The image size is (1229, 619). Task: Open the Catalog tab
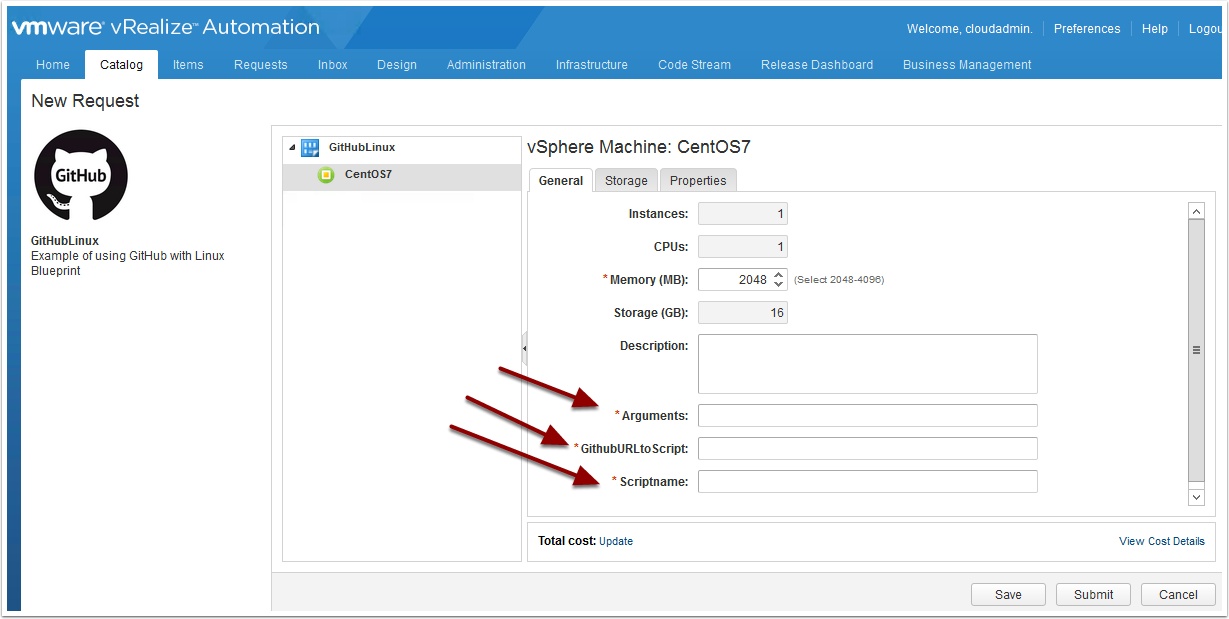click(x=121, y=65)
